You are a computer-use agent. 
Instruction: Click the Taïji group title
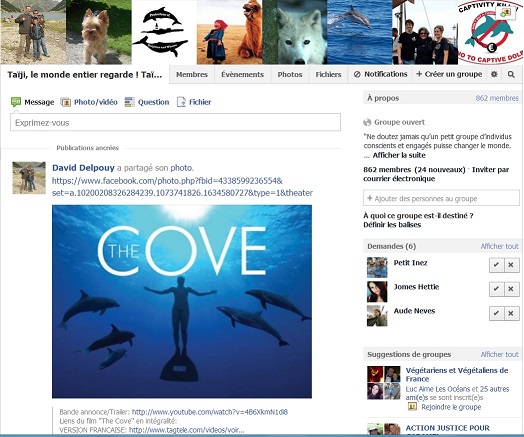85,75
